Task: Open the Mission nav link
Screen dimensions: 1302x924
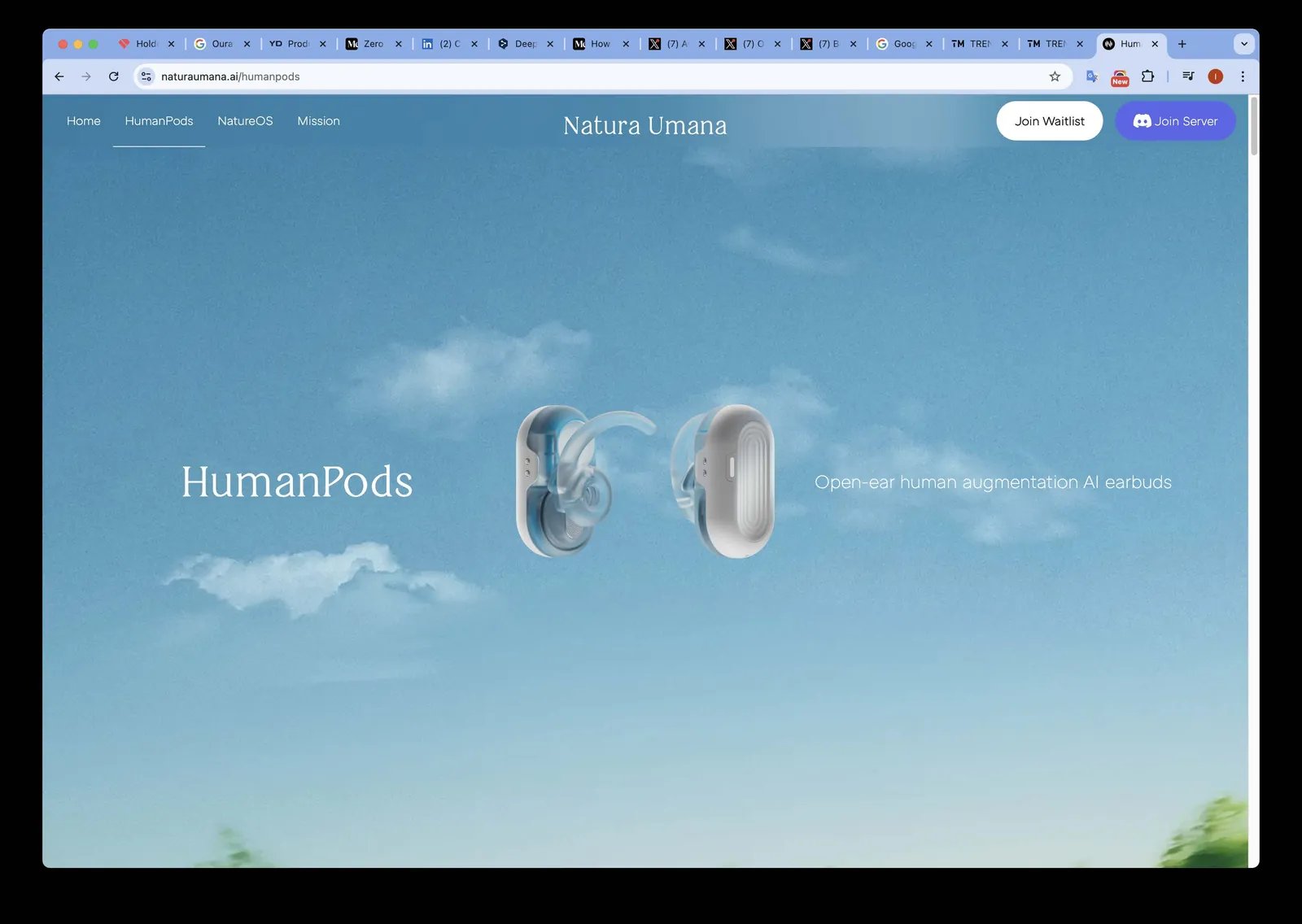Action: pos(318,121)
